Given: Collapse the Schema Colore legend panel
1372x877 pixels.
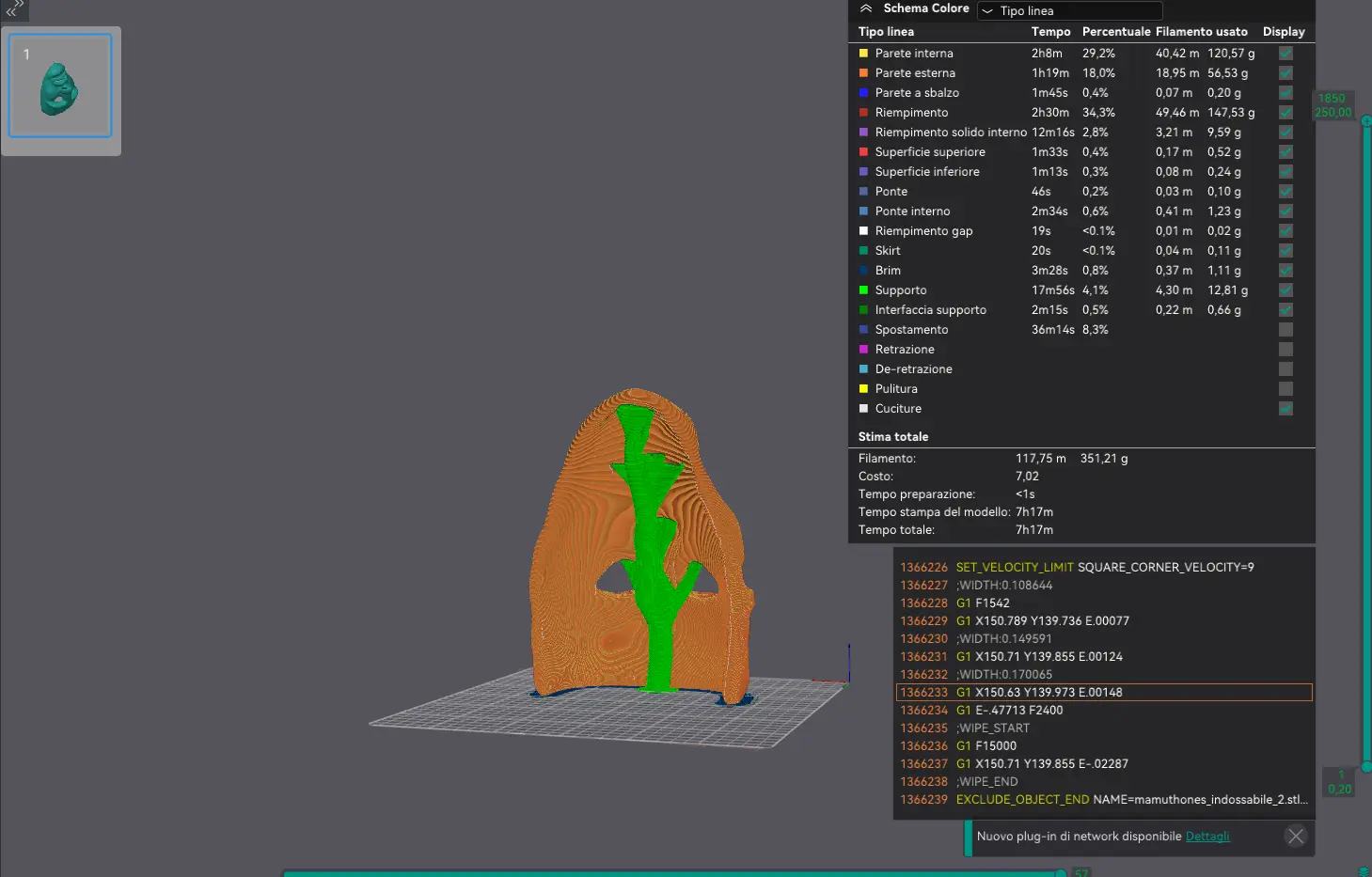Looking at the screenshot, I should pyautogui.click(x=866, y=8).
